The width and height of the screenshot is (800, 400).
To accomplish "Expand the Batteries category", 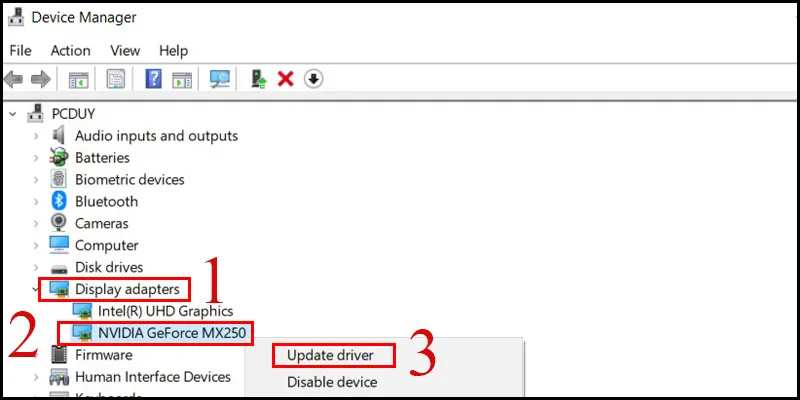I will pyautogui.click(x=36, y=158).
